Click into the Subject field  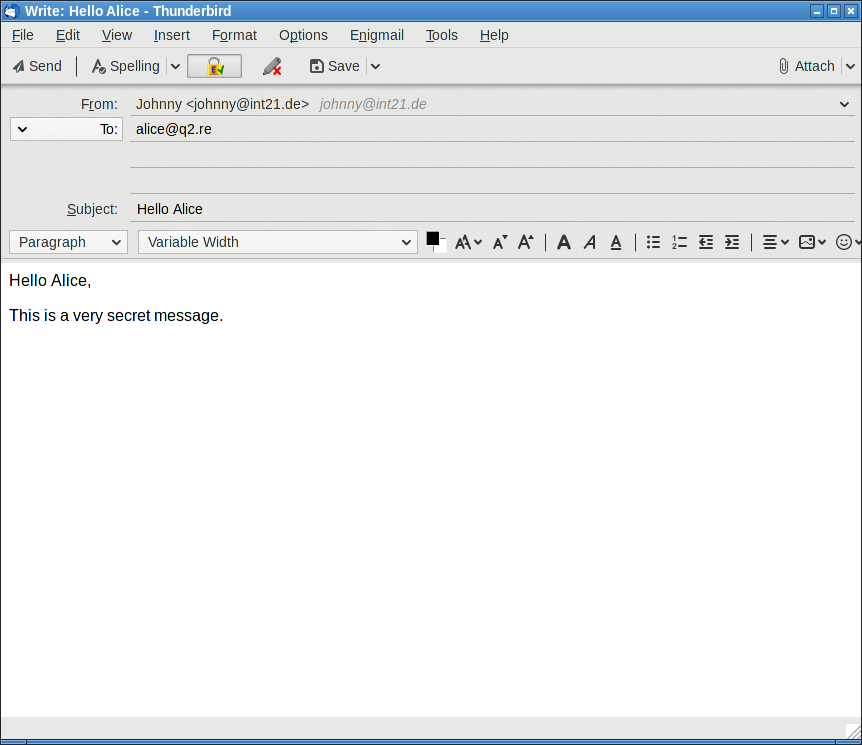tap(490, 209)
